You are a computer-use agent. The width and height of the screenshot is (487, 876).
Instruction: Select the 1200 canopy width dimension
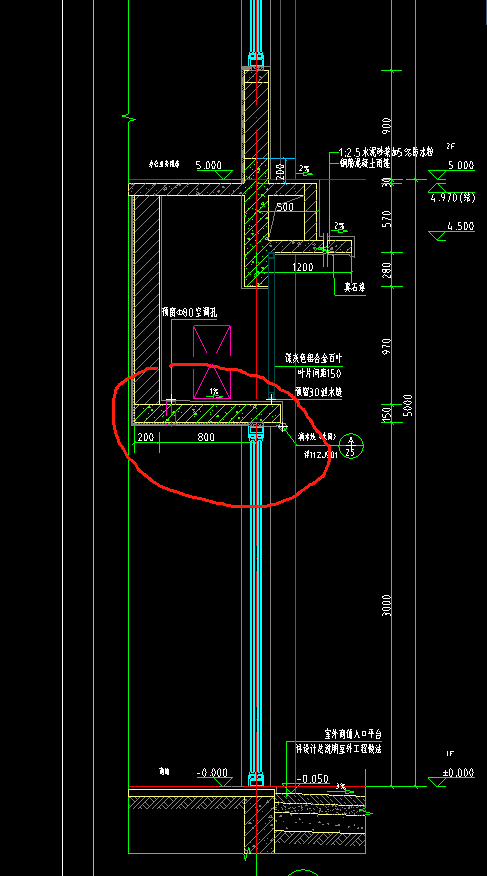pyautogui.click(x=303, y=268)
